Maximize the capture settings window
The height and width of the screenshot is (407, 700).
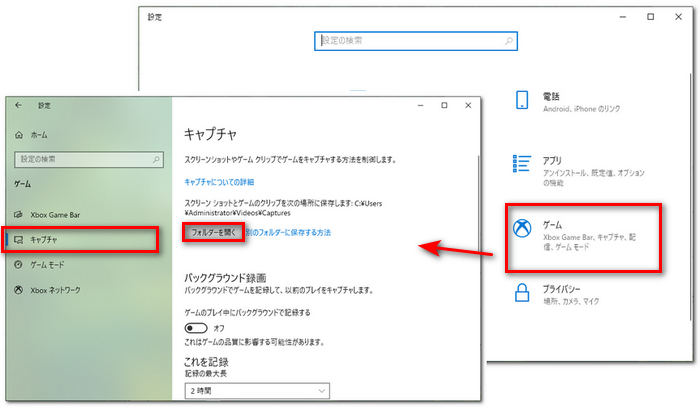tap(444, 105)
